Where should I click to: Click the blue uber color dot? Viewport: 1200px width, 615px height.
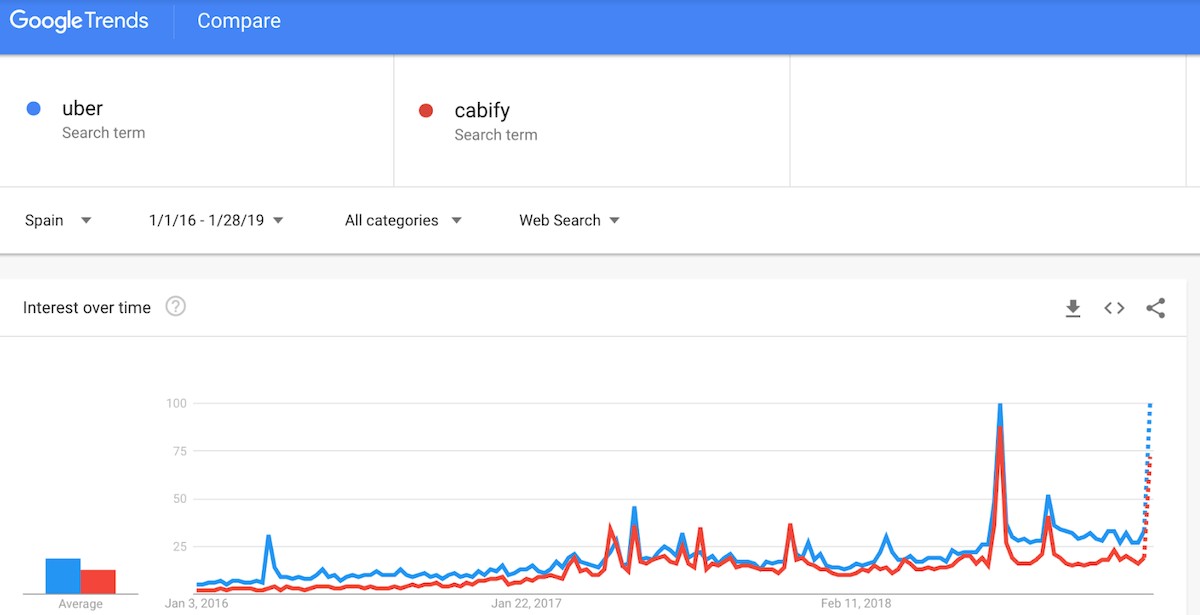(33, 109)
